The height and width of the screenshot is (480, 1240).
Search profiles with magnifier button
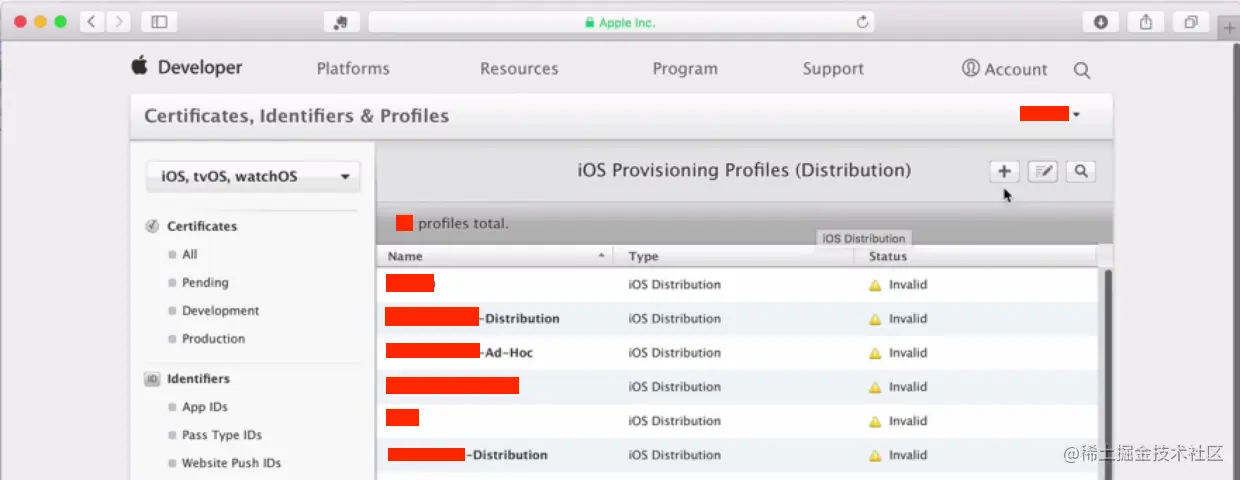tap(1080, 172)
